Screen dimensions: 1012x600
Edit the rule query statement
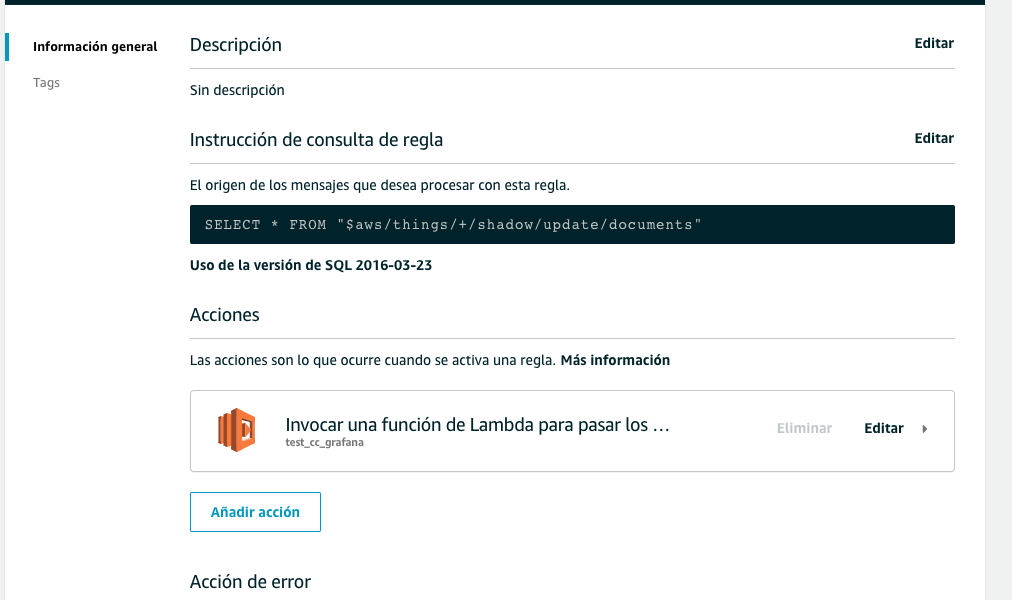(933, 139)
